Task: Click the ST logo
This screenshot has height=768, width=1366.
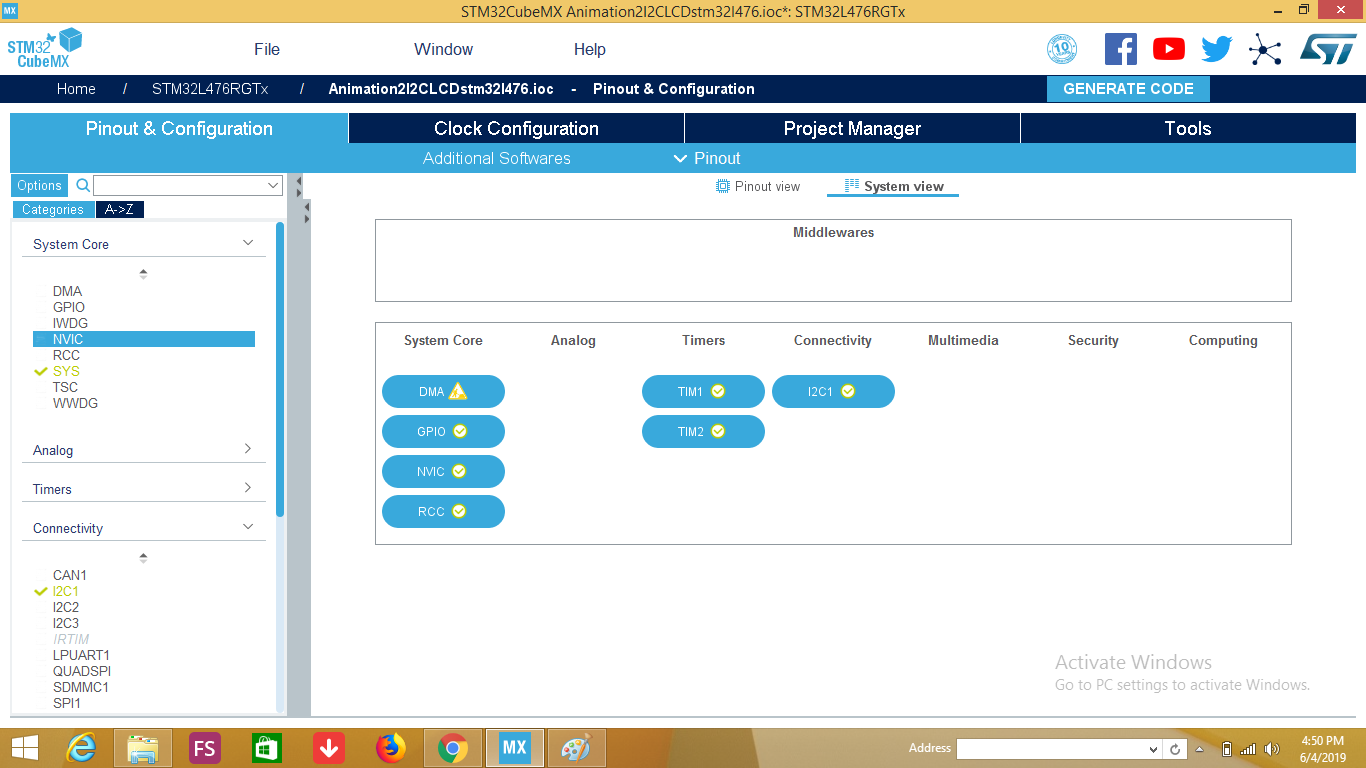Action: [1328, 49]
